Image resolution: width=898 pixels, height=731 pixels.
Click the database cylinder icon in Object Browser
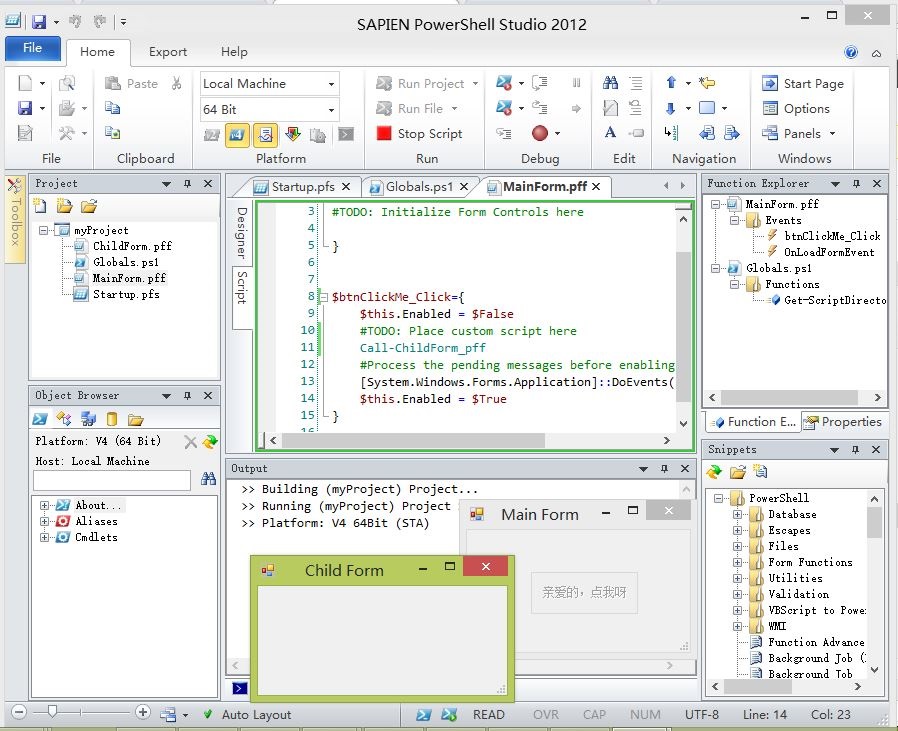112,419
